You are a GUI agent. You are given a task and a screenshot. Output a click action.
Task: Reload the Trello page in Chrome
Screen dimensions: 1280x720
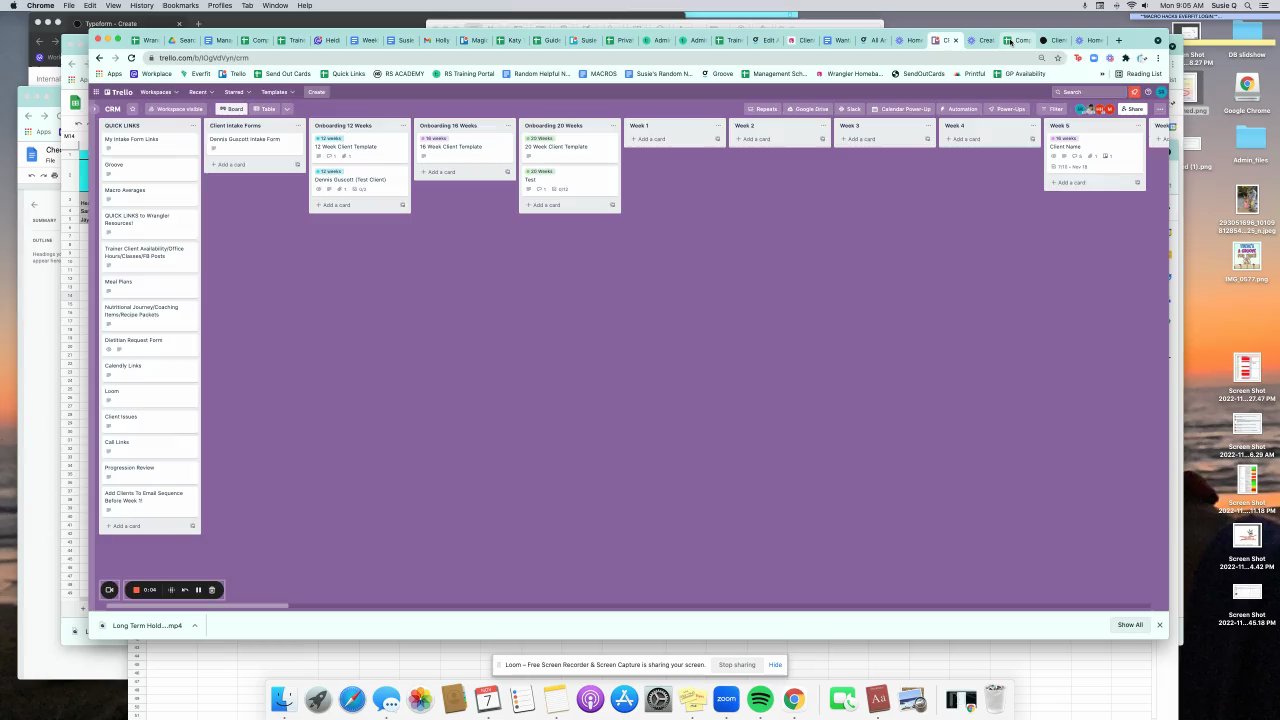(x=131, y=58)
